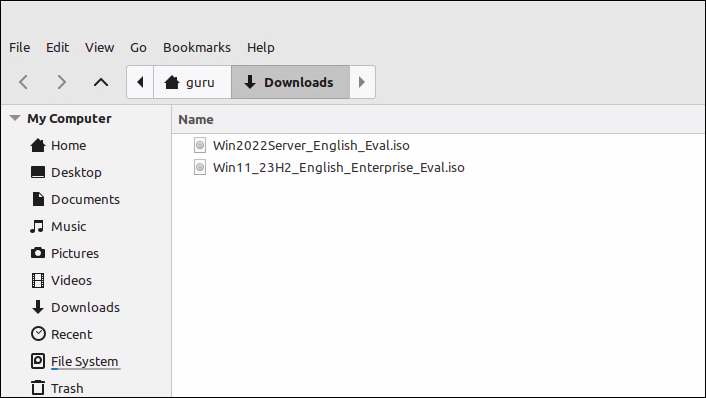The width and height of the screenshot is (706, 398).
Task: Click the sidebar Downloads arrow icon
Action: coord(38,307)
